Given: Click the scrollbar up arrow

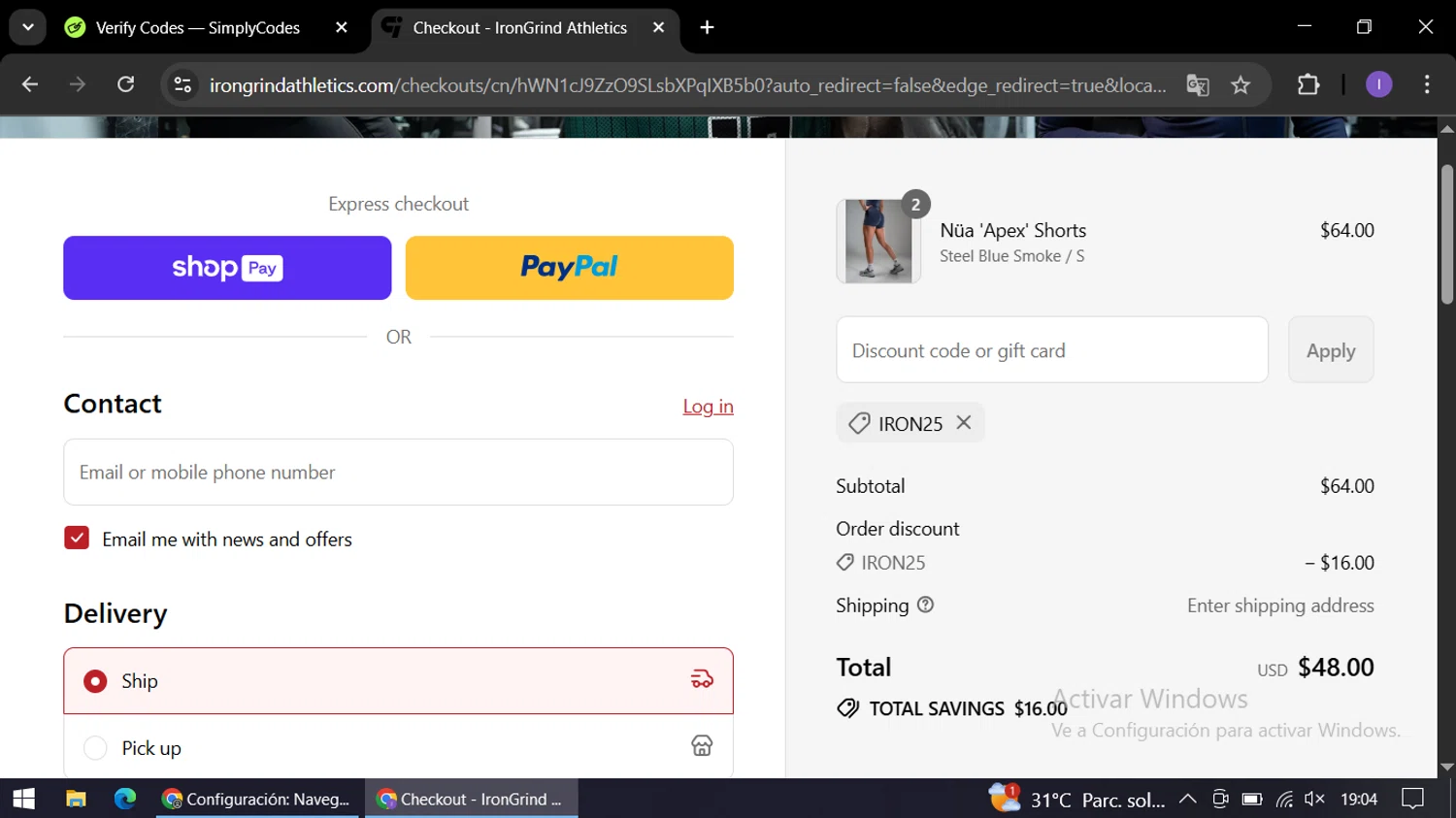Looking at the screenshot, I should tap(1447, 128).
